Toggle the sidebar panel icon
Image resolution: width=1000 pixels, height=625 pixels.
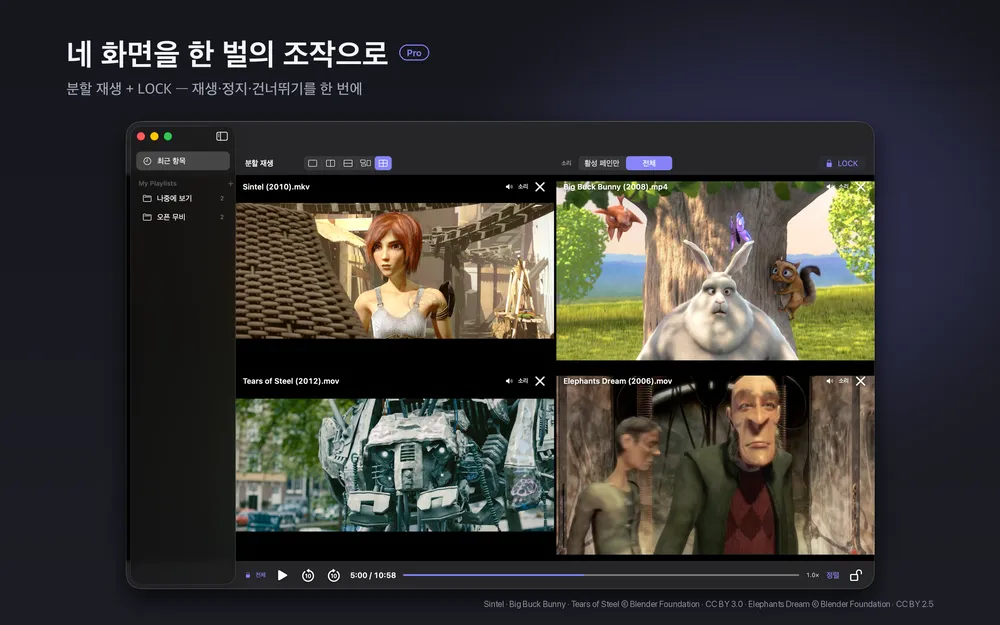222,136
